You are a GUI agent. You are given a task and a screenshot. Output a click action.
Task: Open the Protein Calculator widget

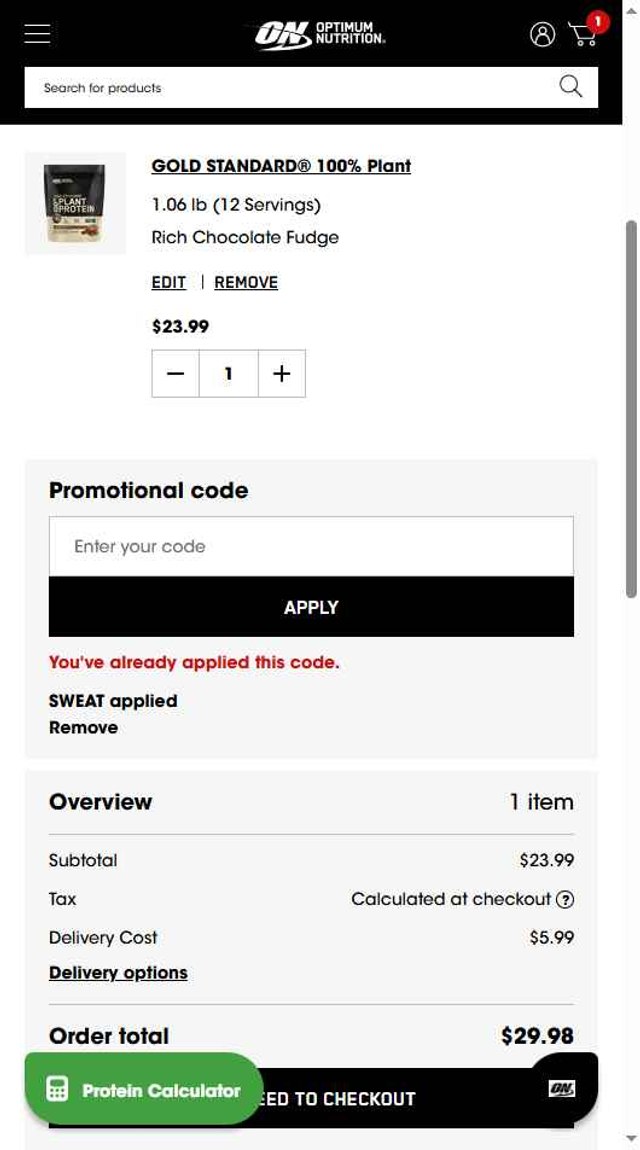click(x=143, y=1090)
